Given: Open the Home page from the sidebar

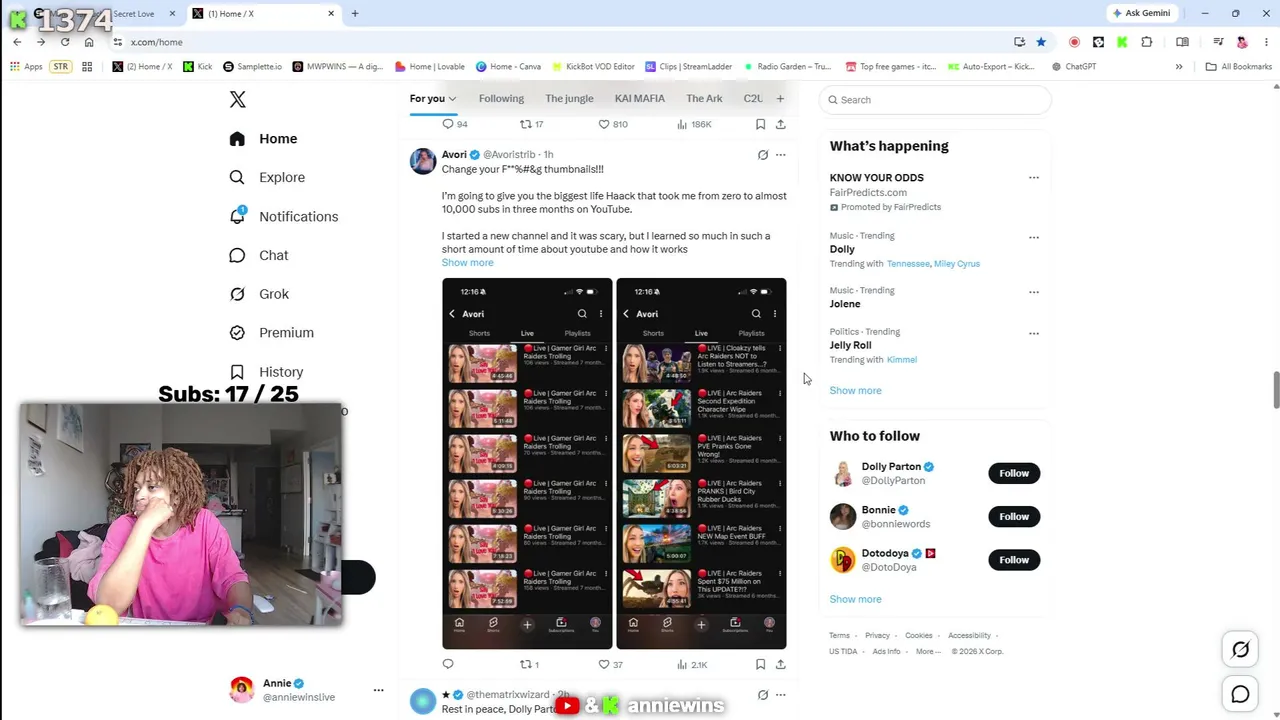Looking at the screenshot, I should pyautogui.click(x=263, y=139).
